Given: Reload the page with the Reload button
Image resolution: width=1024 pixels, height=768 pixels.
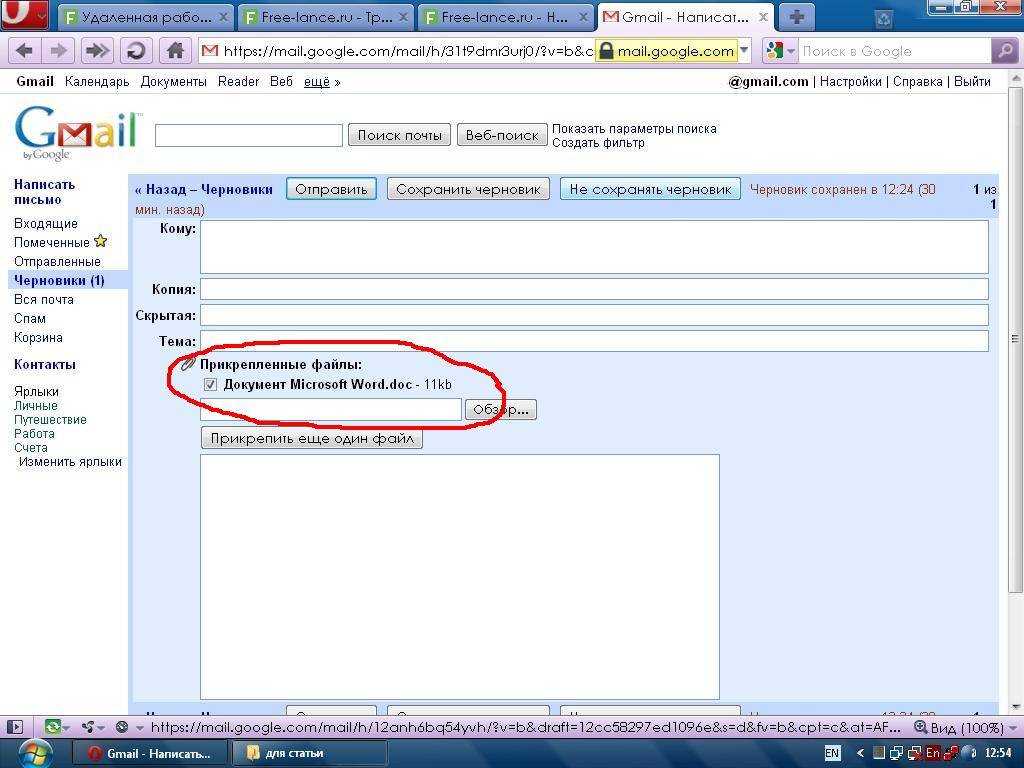Looking at the screenshot, I should click(136, 51).
